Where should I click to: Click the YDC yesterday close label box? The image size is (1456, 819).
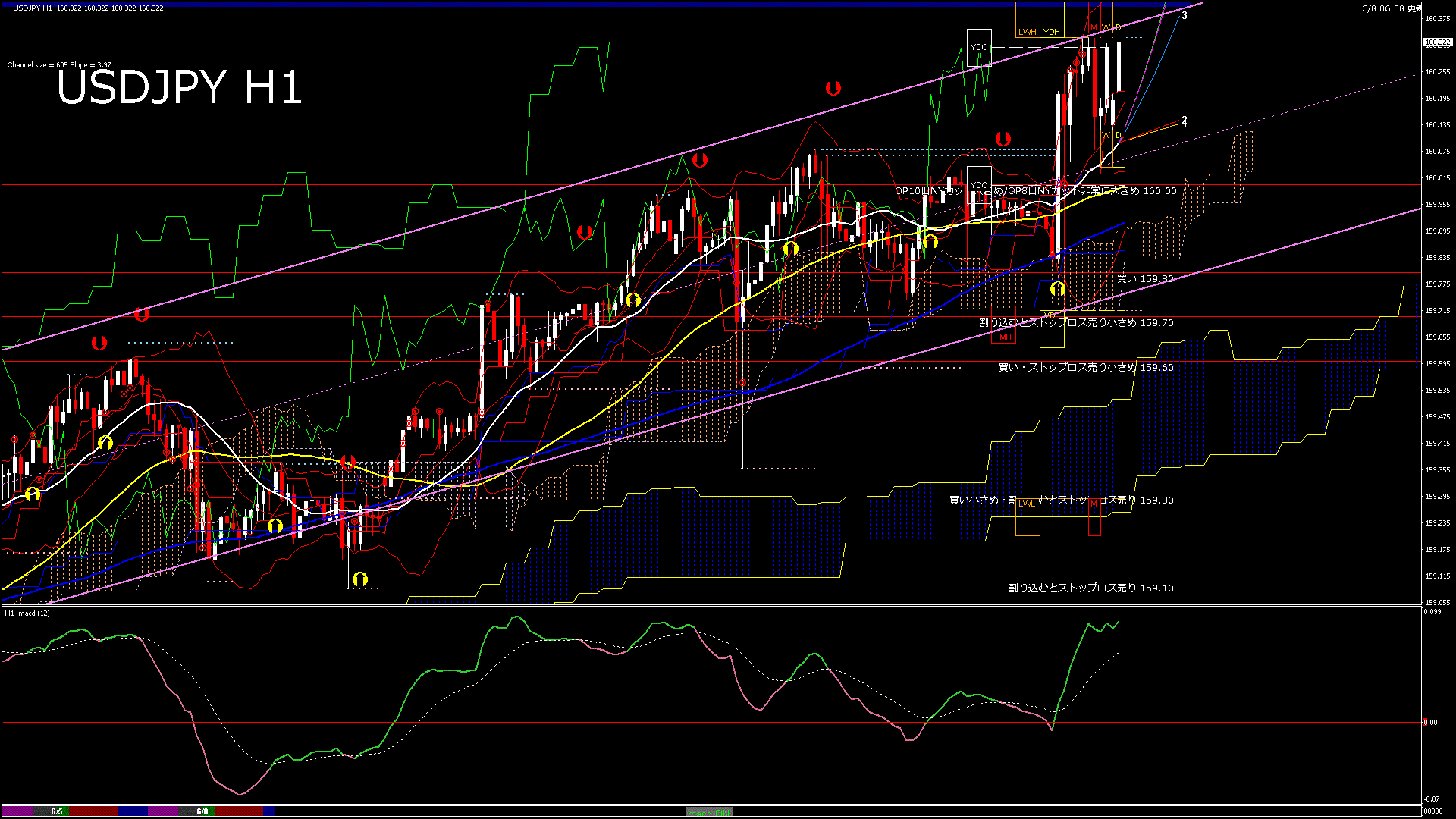click(x=979, y=47)
